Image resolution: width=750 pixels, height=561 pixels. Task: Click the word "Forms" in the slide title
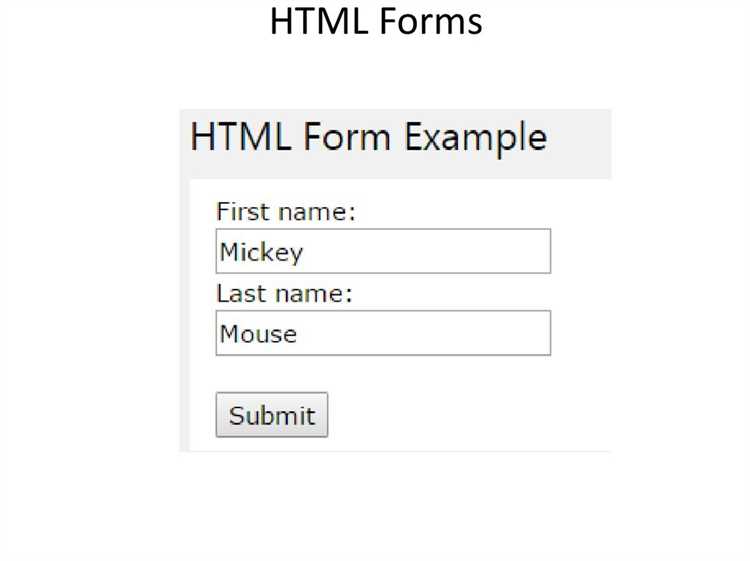coord(431,21)
